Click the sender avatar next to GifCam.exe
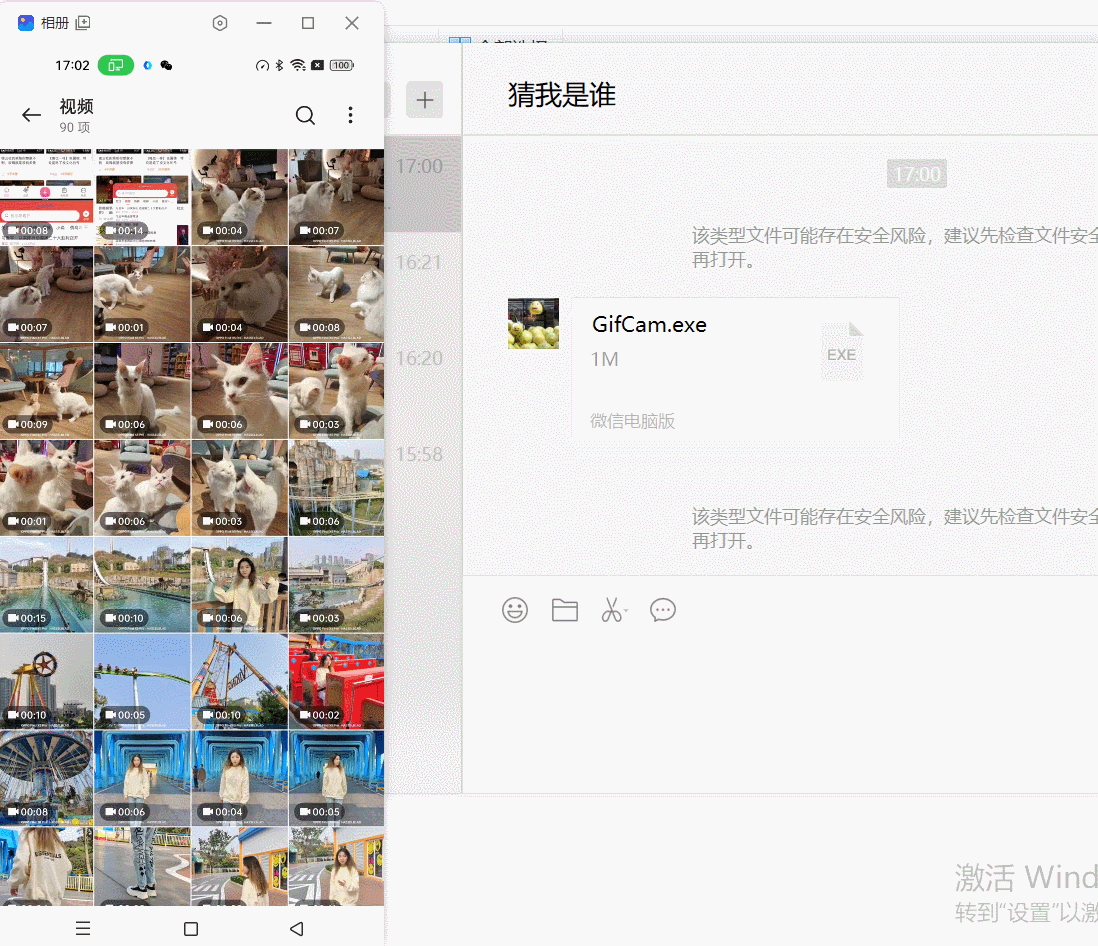Image resolution: width=1098 pixels, height=946 pixels. click(x=534, y=324)
